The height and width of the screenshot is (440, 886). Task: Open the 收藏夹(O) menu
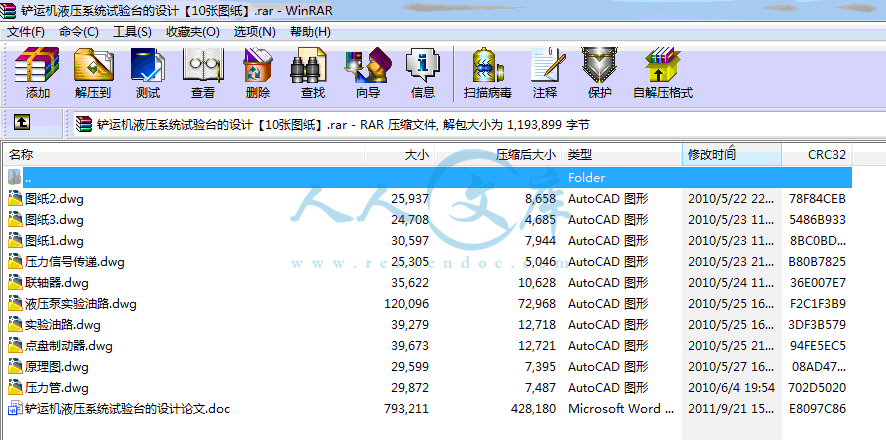pos(193,32)
